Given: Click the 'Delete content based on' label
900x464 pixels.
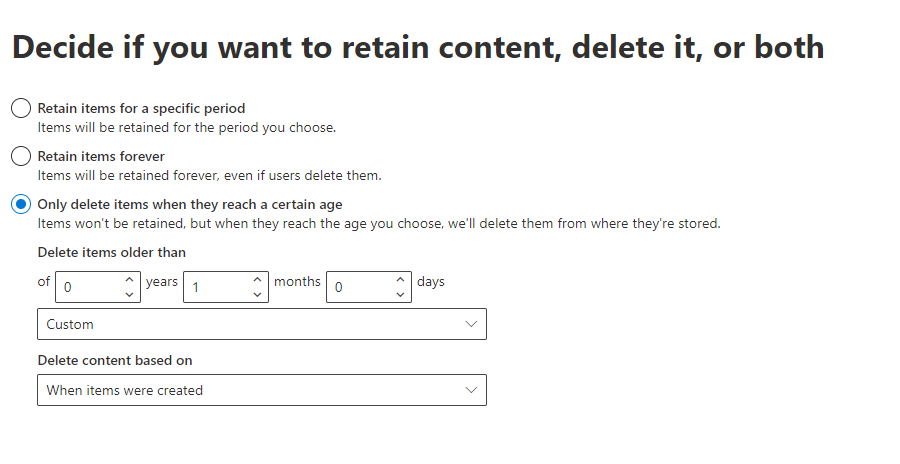Looking at the screenshot, I should point(115,360).
